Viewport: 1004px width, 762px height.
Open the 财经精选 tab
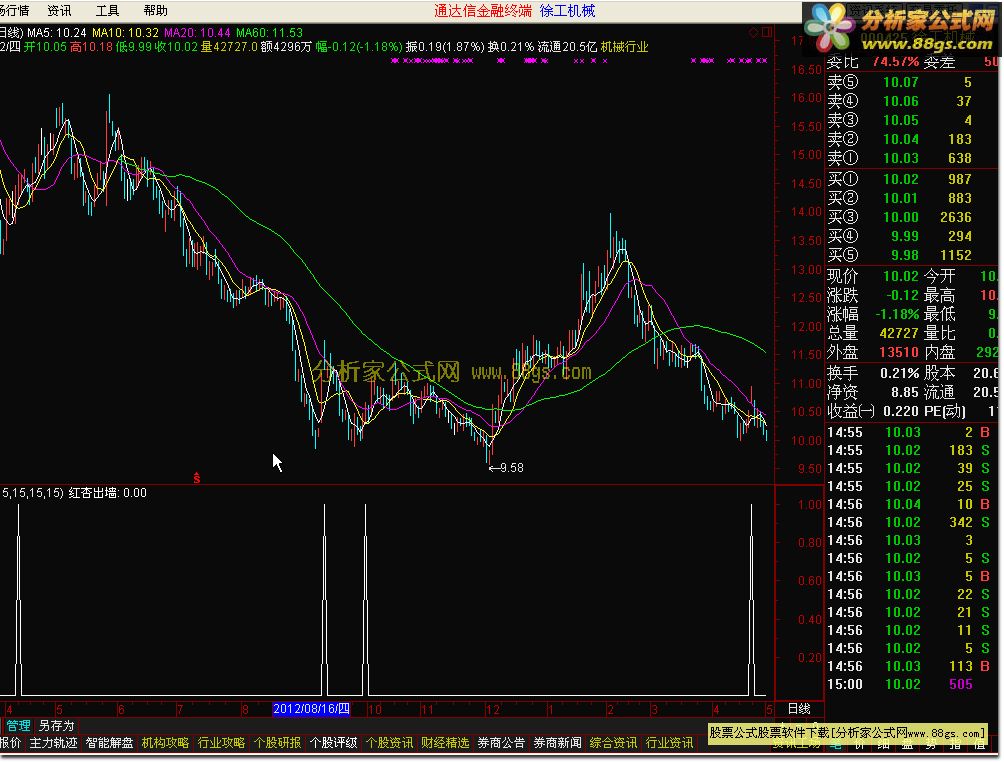click(x=446, y=743)
